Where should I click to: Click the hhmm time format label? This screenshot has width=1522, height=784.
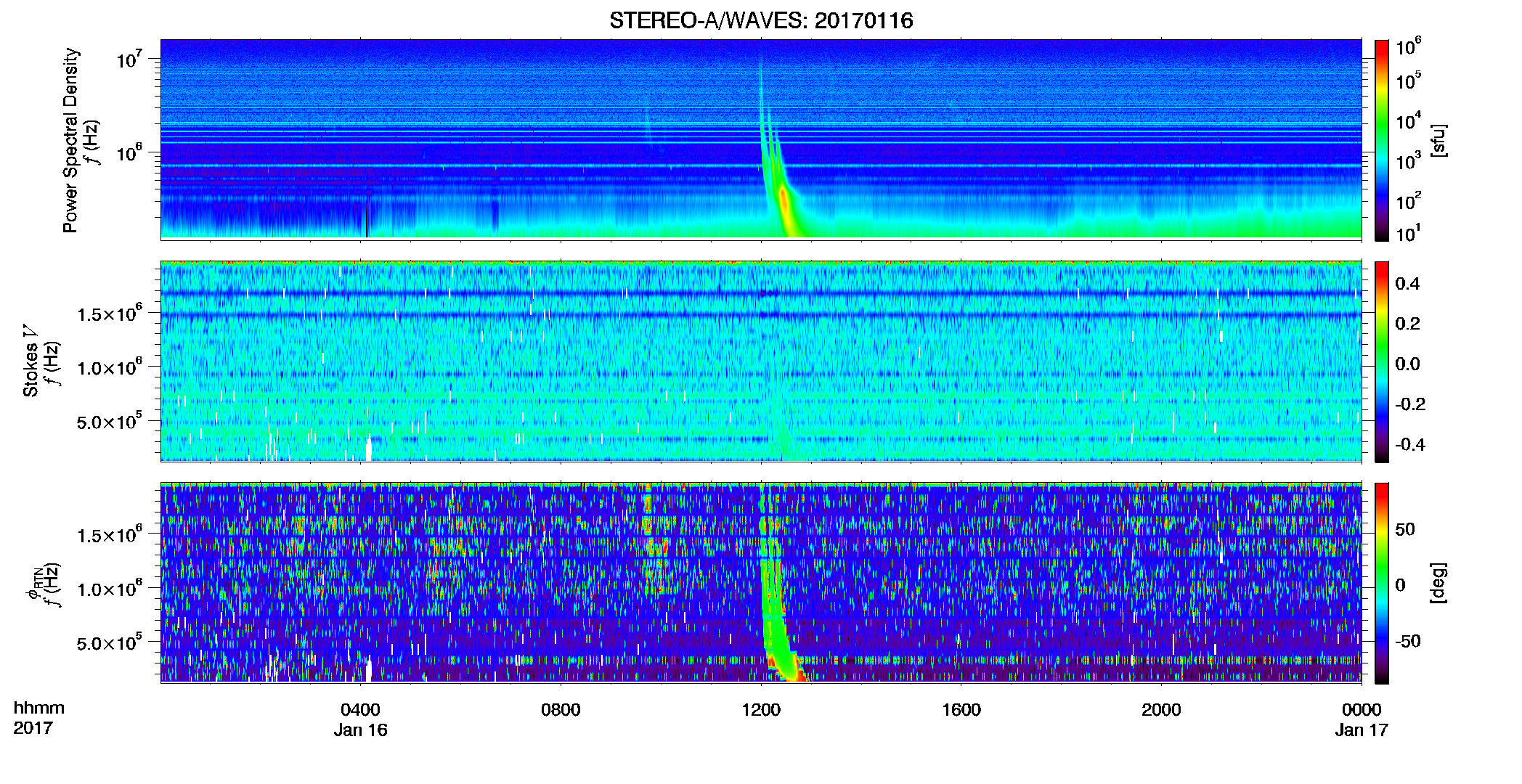(x=39, y=708)
